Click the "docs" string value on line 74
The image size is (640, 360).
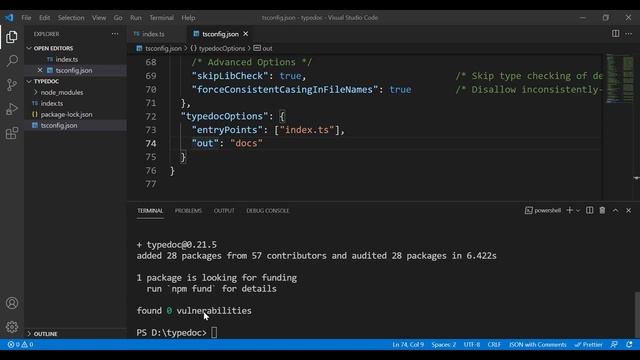(x=247, y=143)
